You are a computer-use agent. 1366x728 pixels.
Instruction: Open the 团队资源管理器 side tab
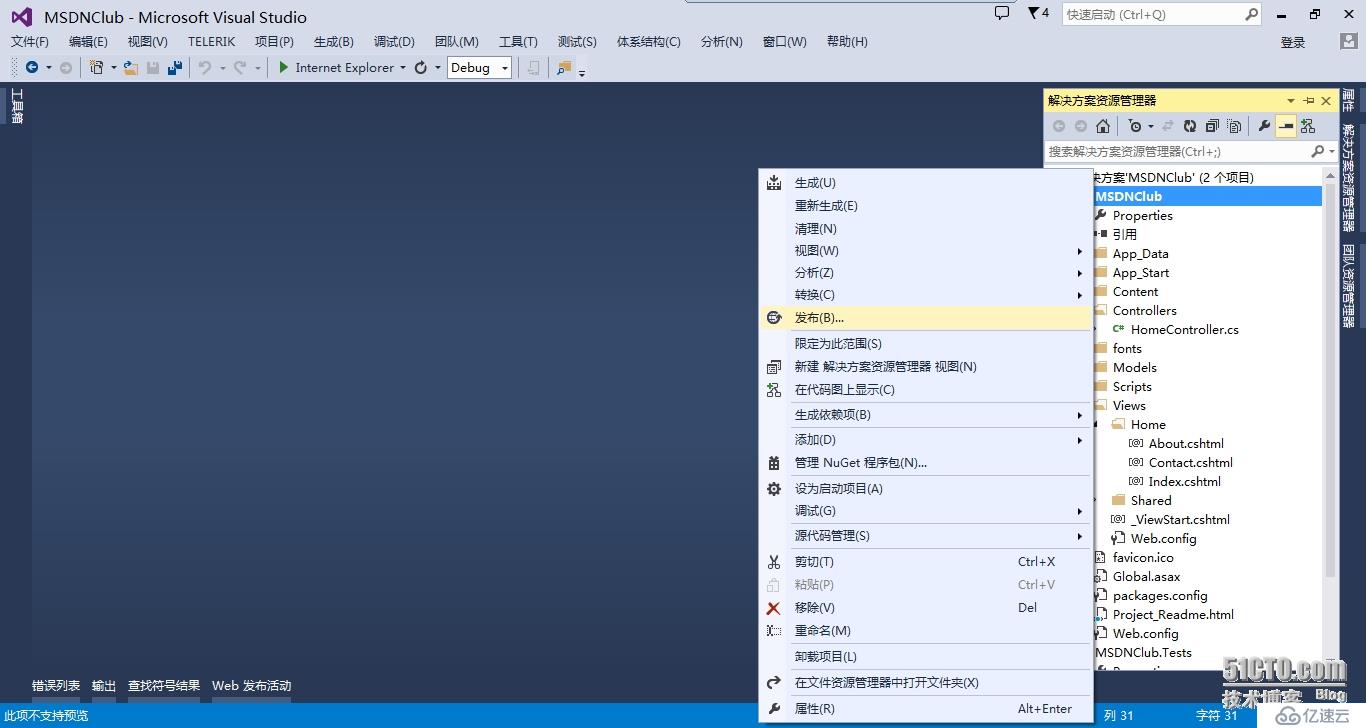click(x=1348, y=286)
